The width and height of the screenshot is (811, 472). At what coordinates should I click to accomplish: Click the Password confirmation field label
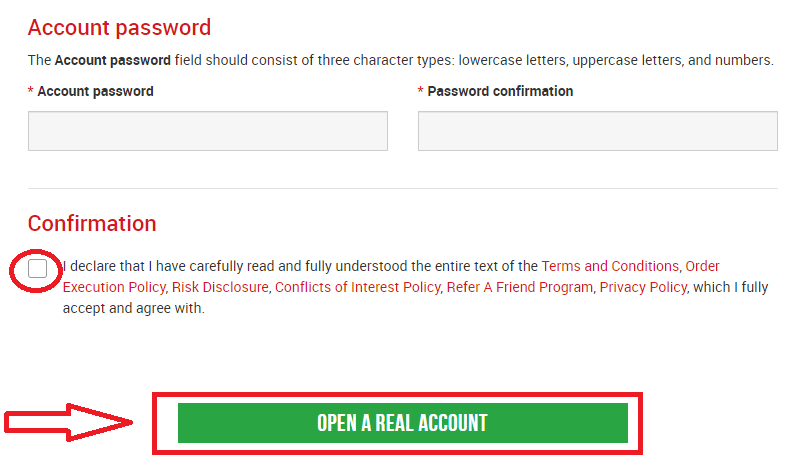pyautogui.click(x=500, y=91)
